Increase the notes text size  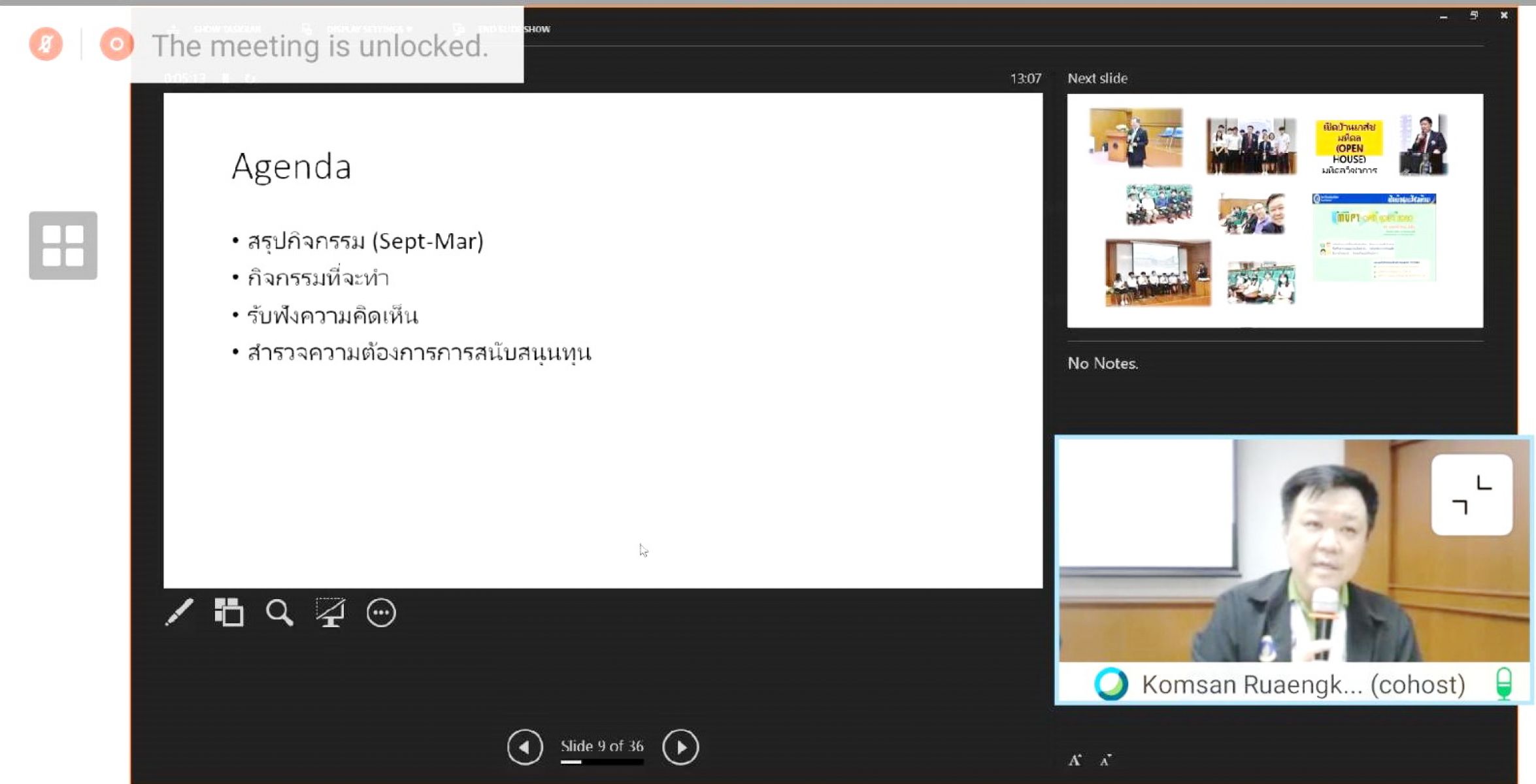[1075, 760]
